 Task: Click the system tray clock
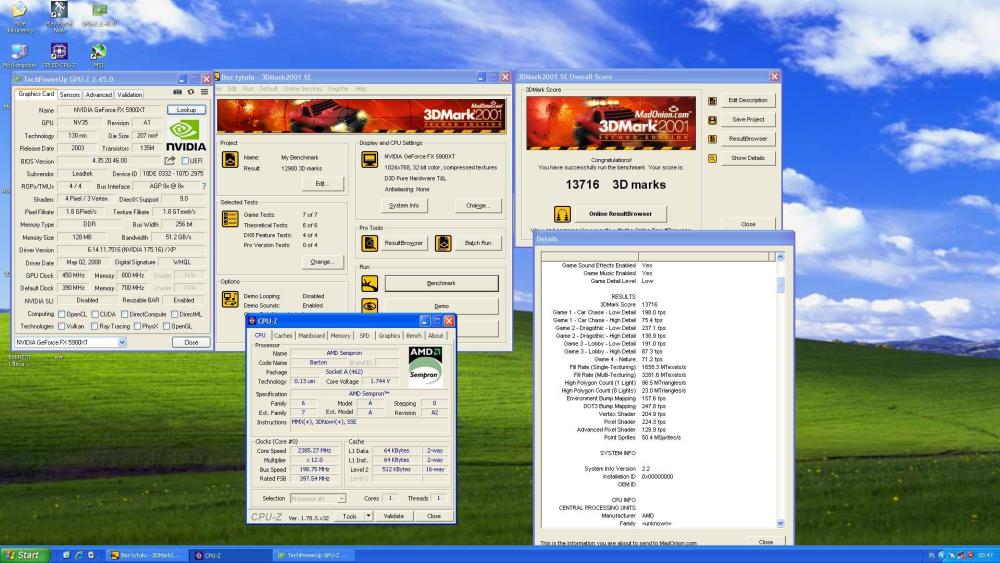tap(987, 555)
